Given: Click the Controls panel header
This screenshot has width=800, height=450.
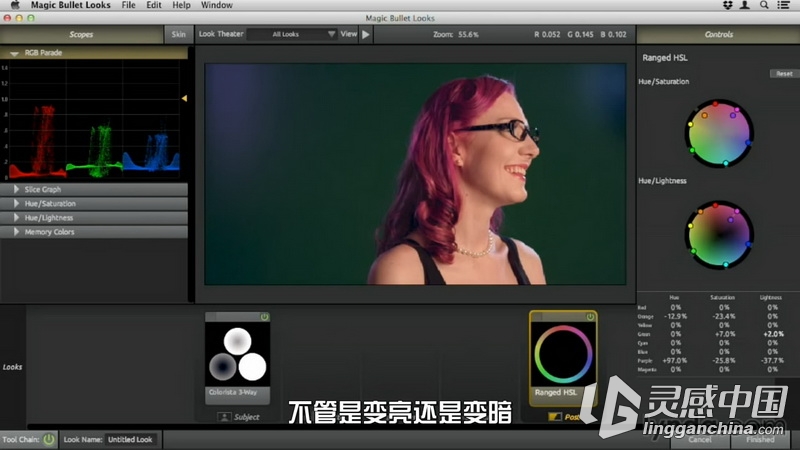Looking at the screenshot, I should pyautogui.click(x=718, y=35).
